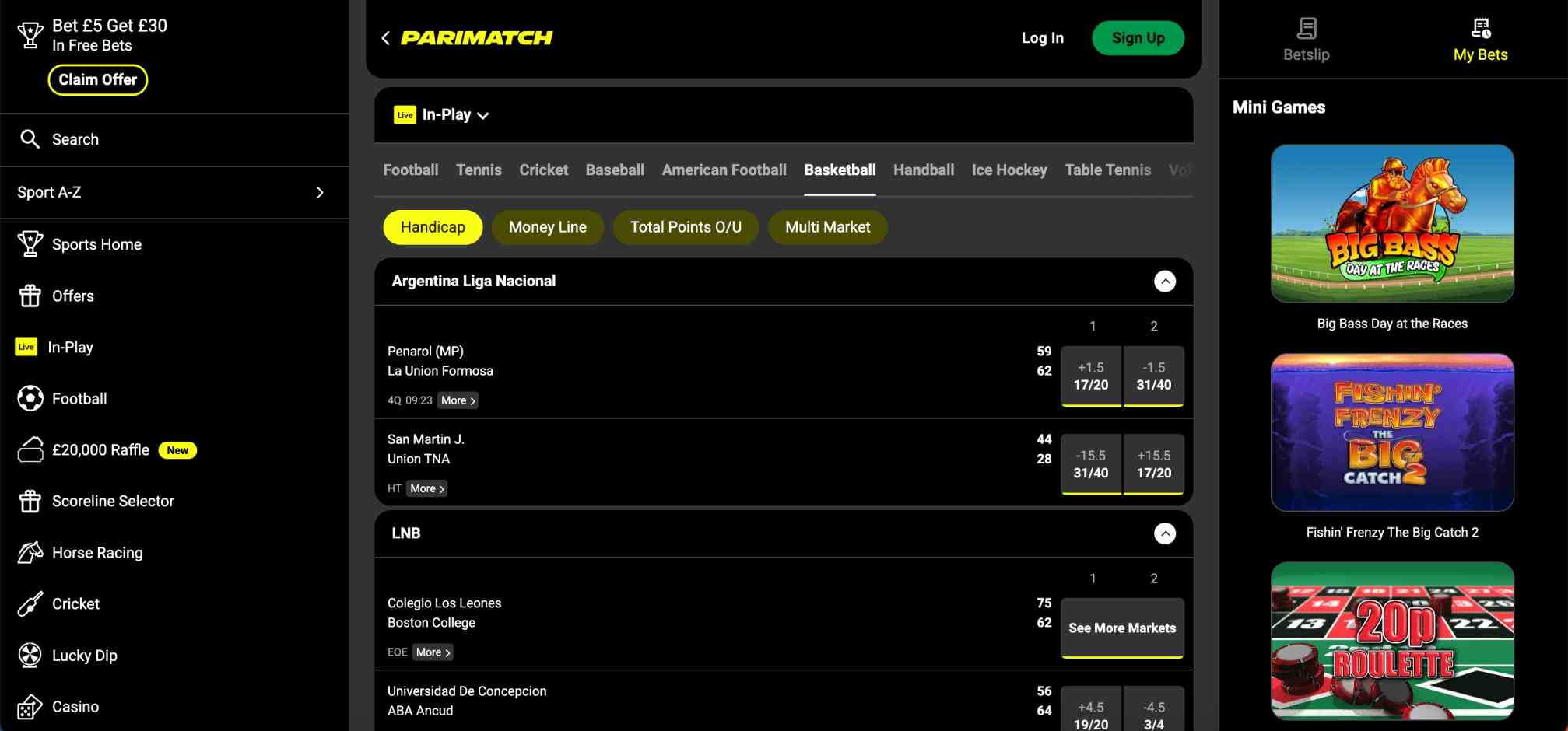Switch to the Money Line filter
Viewport: 1568px width, 731px height.
pyautogui.click(x=547, y=227)
